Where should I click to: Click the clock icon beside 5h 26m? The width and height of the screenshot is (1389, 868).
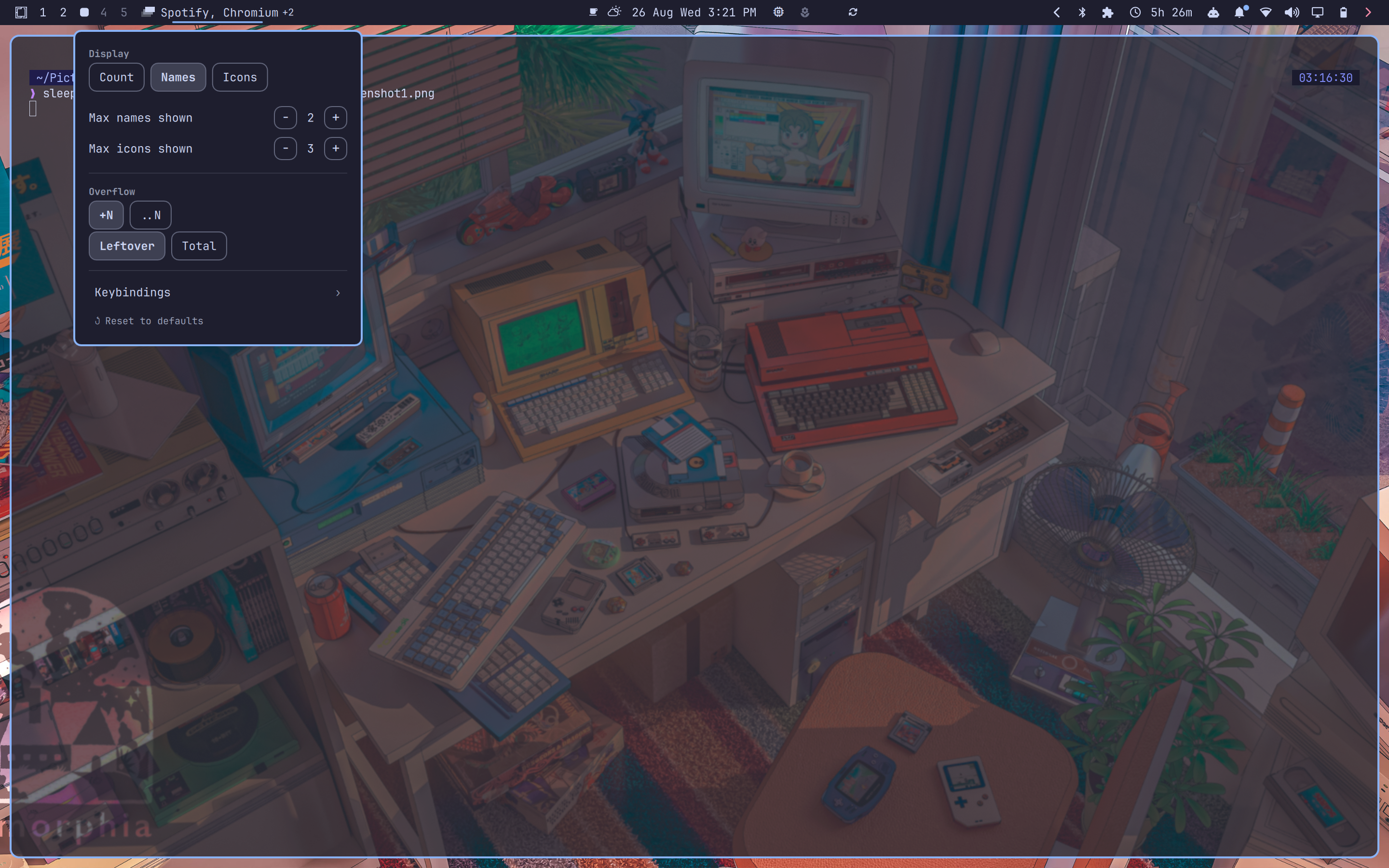click(1135, 12)
